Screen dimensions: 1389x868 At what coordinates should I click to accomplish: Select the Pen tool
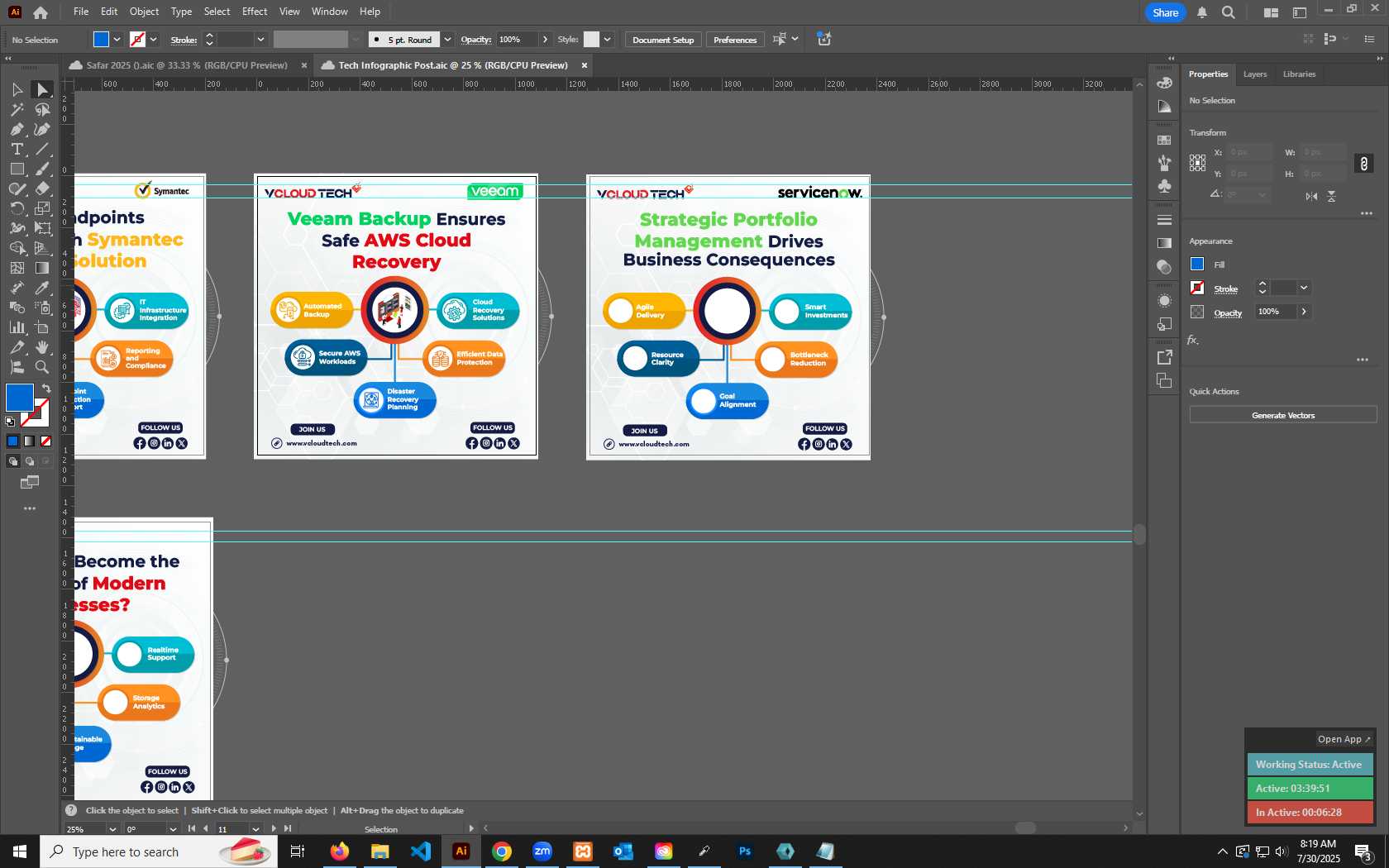point(17,129)
